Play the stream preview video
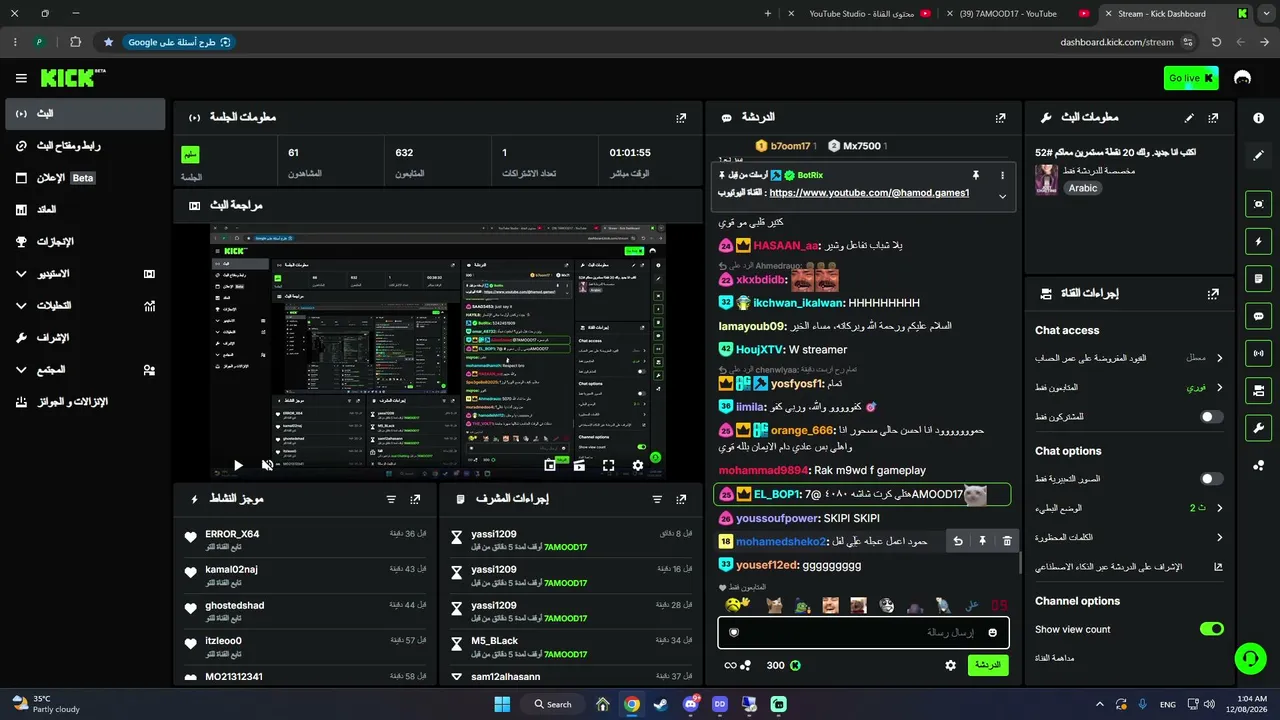The image size is (1280, 720). pos(238,465)
